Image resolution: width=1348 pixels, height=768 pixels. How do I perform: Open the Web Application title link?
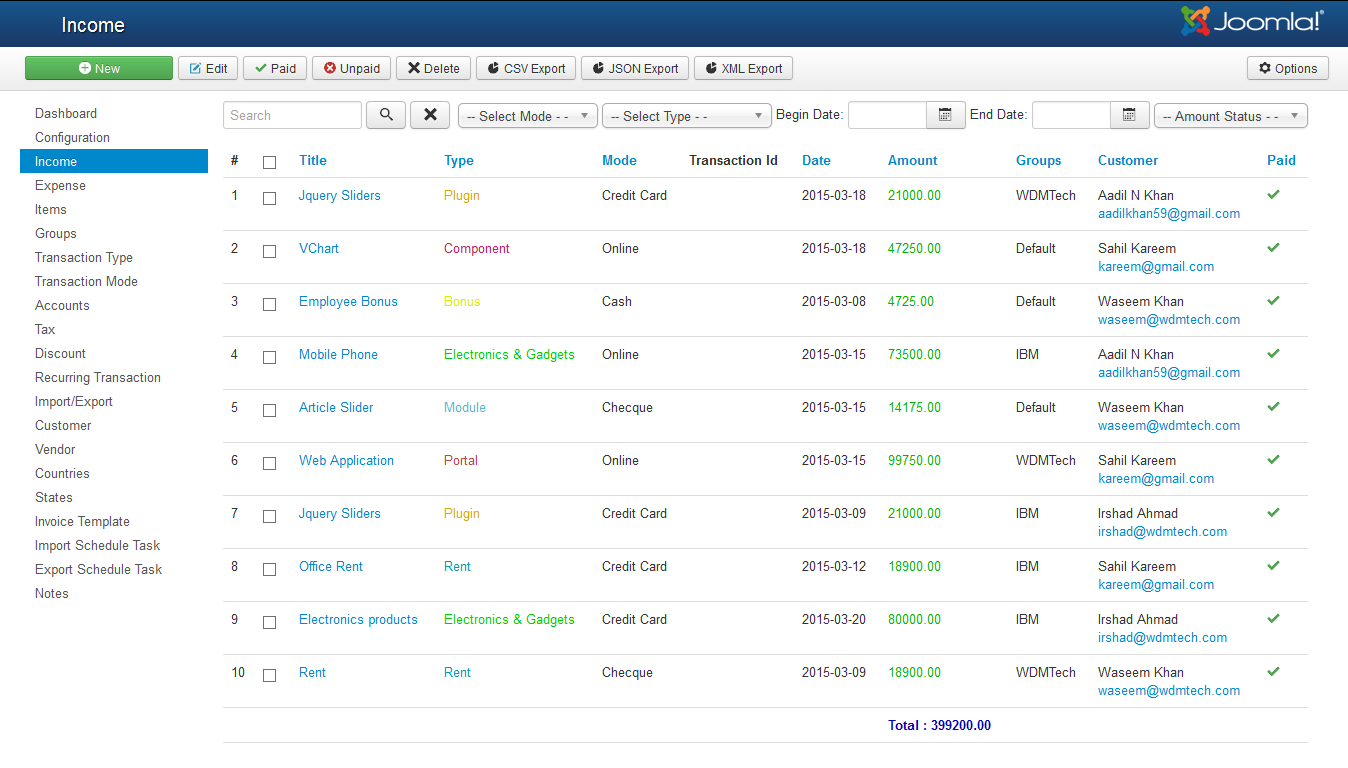point(346,460)
